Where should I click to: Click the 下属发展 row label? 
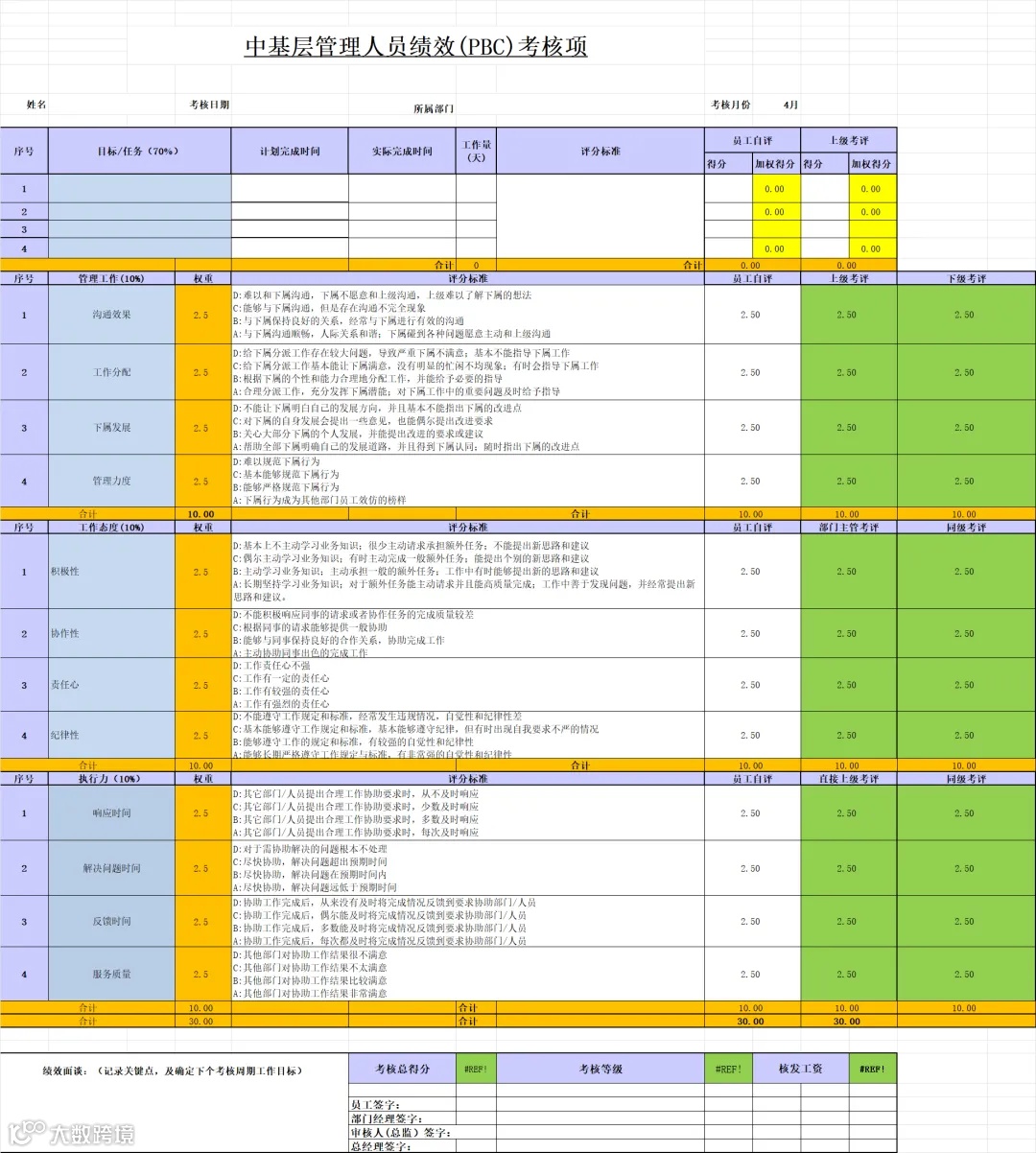(111, 428)
